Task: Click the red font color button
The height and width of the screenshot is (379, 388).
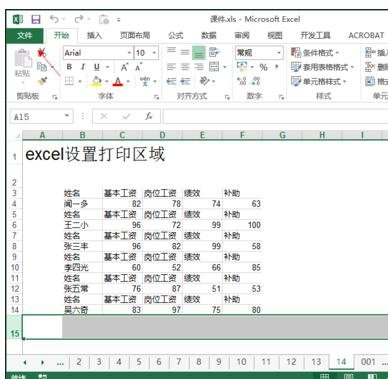Action: pyautogui.click(x=118, y=81)
